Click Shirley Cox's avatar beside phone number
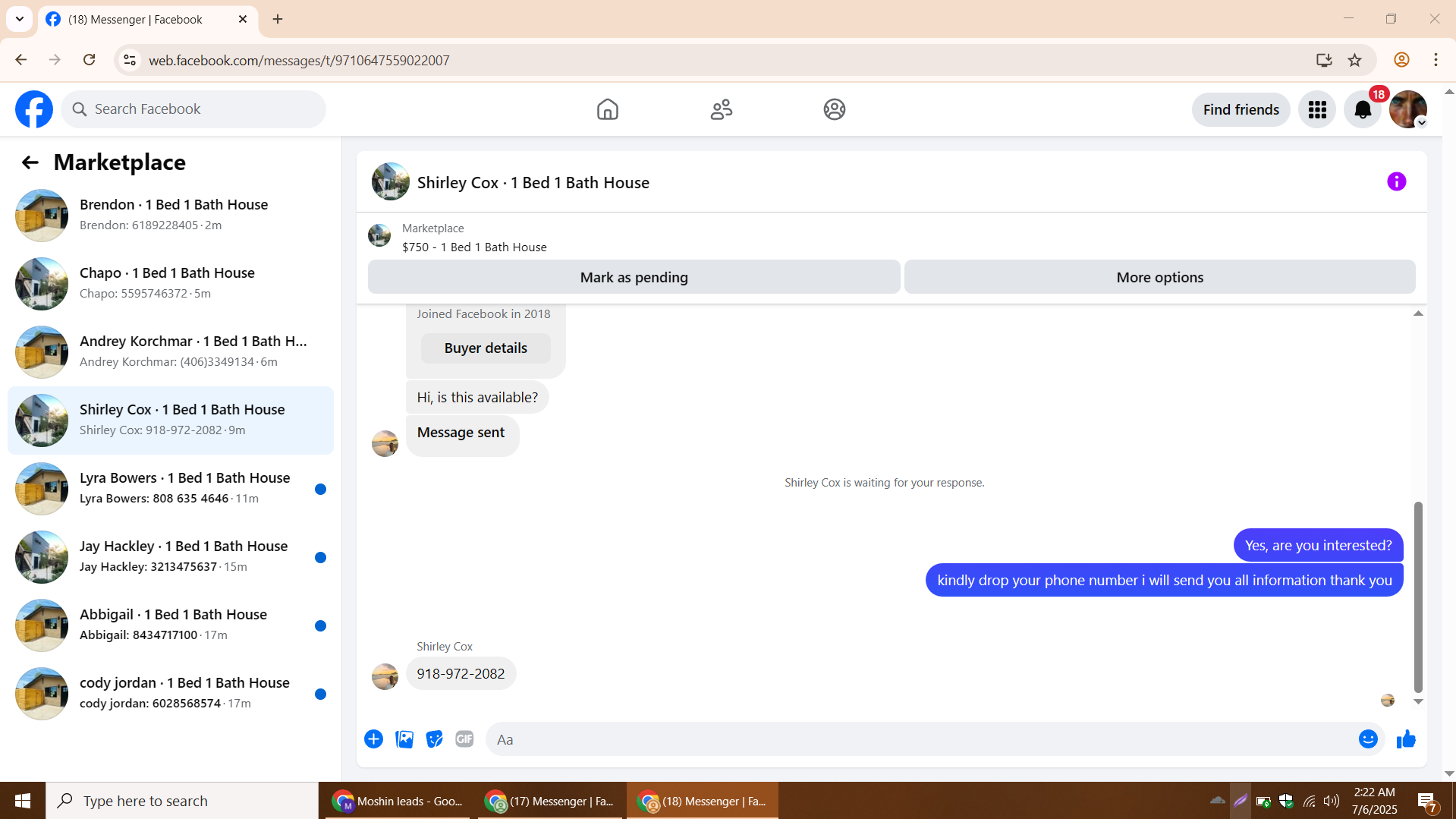 pyautogui.click(x=385, y=676)
